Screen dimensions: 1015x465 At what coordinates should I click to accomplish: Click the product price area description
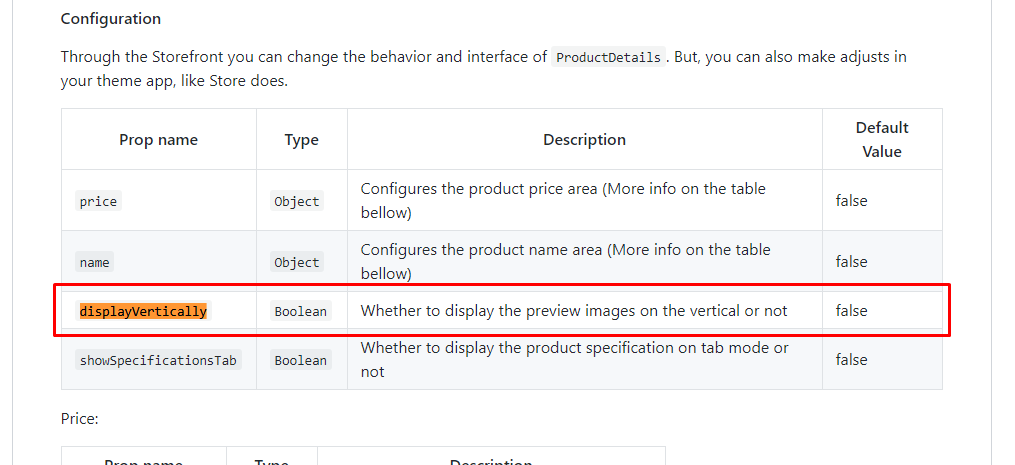coord(563,201)
